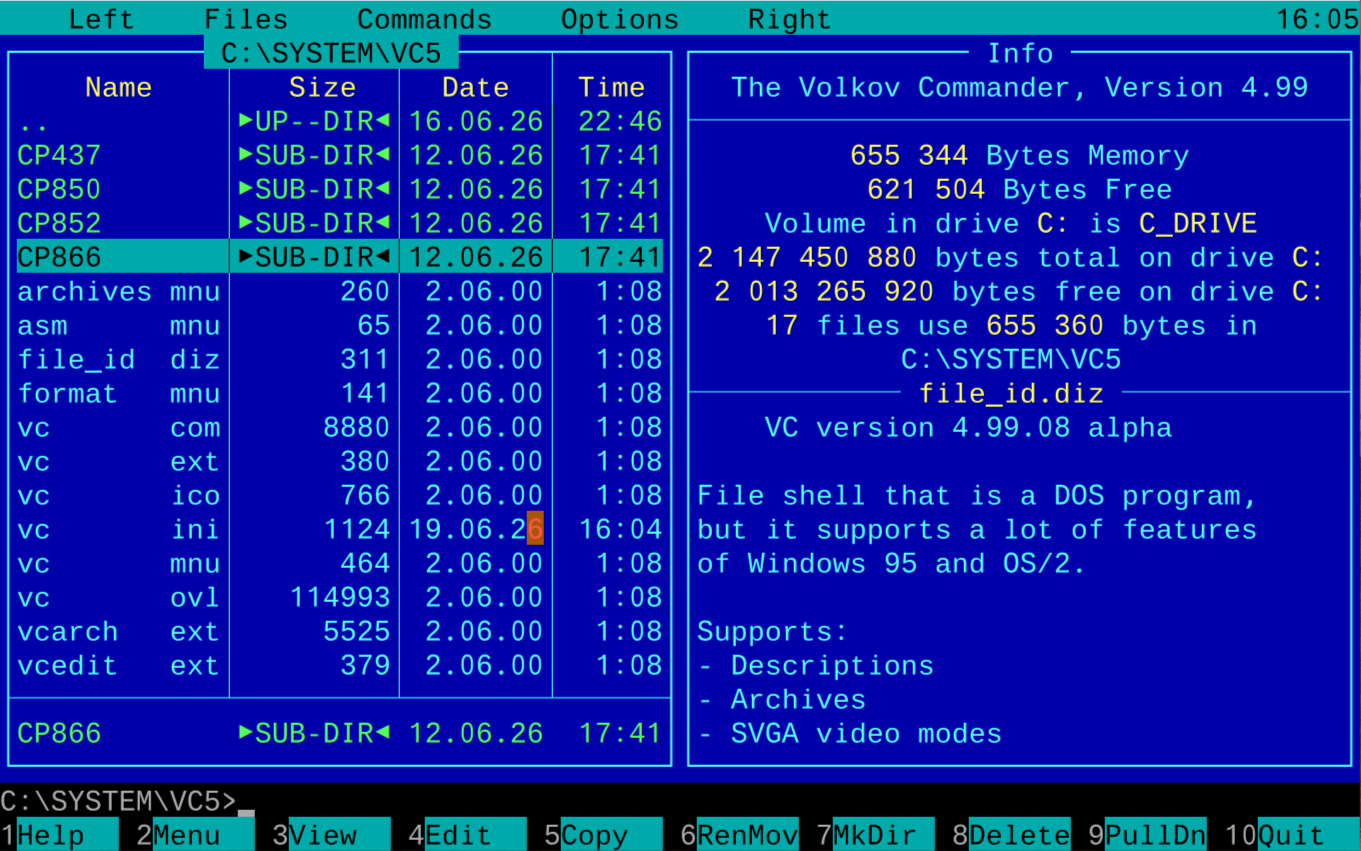Open the Files menu
Viewport: 1361px width, 851px height.
tap(246, 19)
